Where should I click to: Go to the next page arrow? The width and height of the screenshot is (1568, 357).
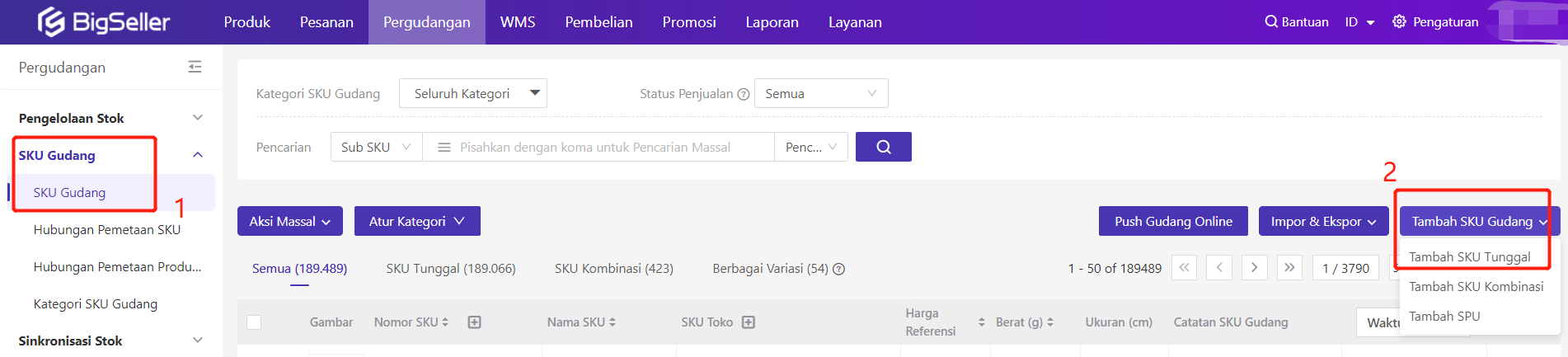pos(1254,268)
